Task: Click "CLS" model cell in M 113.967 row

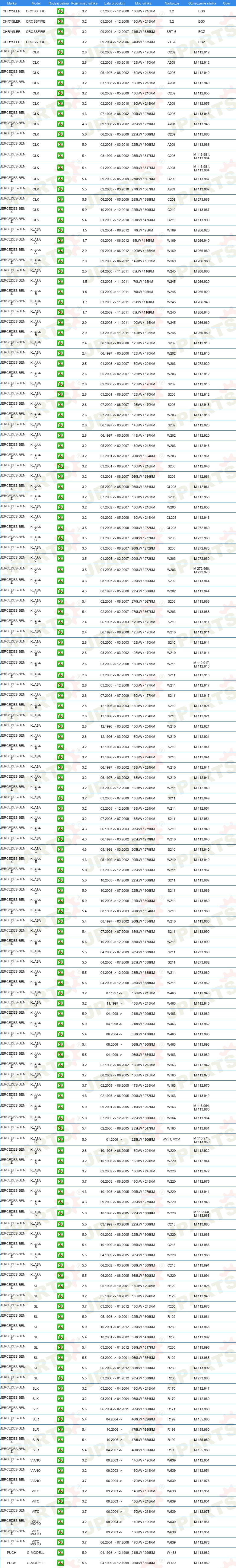Action: [x=35, y=209]
